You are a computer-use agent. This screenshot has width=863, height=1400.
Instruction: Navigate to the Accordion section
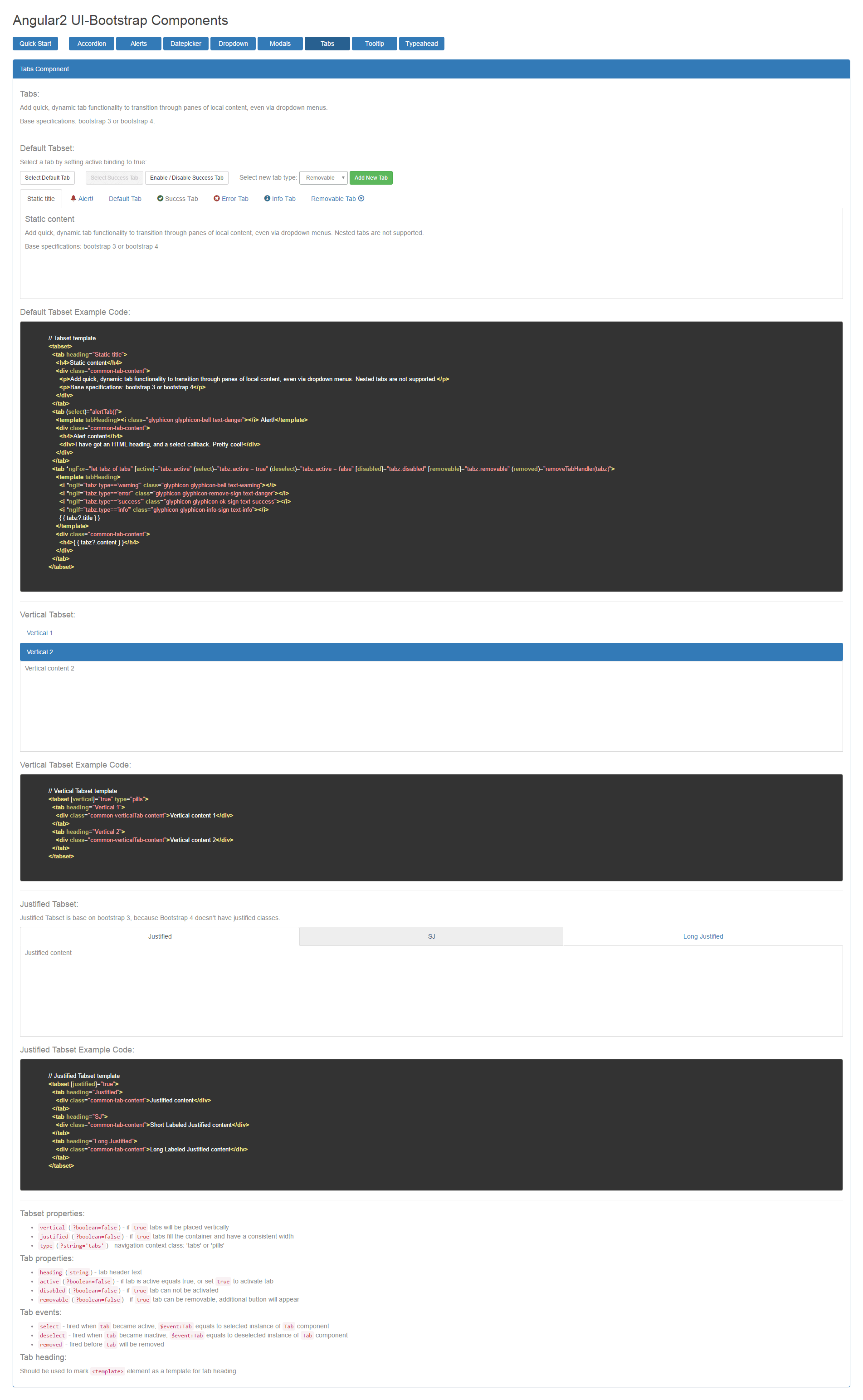tap(91, 44)
